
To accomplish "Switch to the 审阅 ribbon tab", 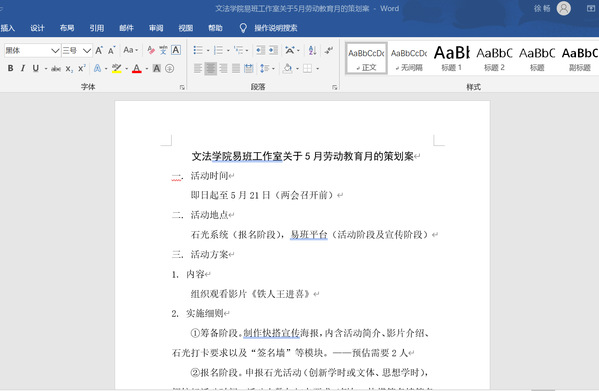I will [x=156, y=28].
